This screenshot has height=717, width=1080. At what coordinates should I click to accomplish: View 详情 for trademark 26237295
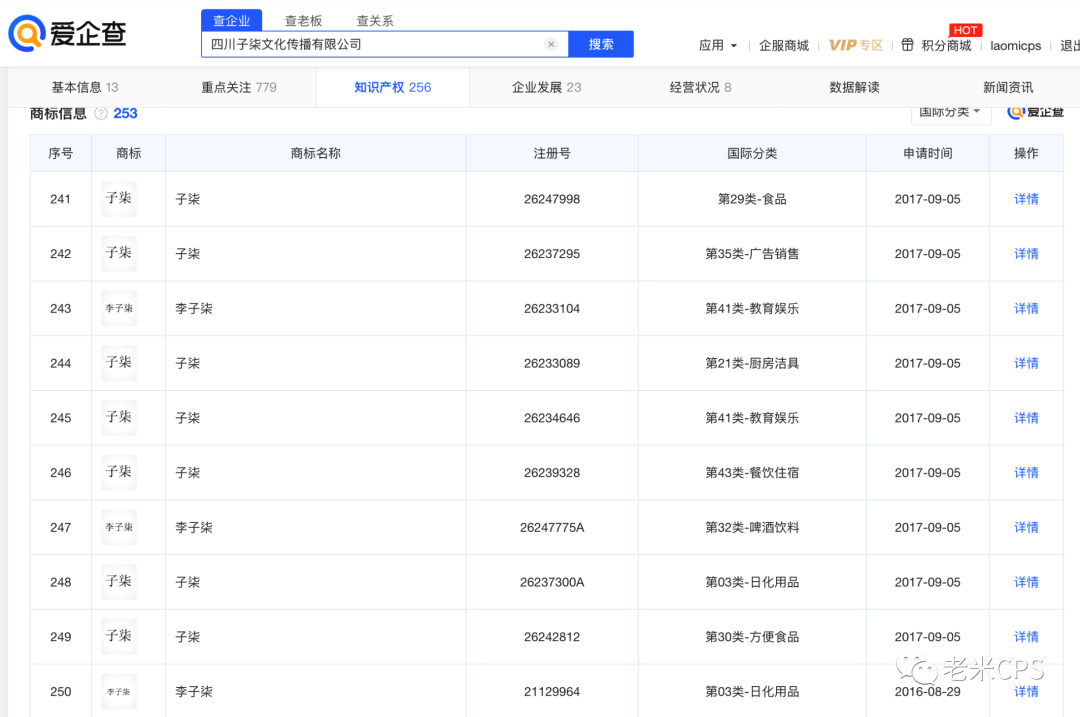1026,253
